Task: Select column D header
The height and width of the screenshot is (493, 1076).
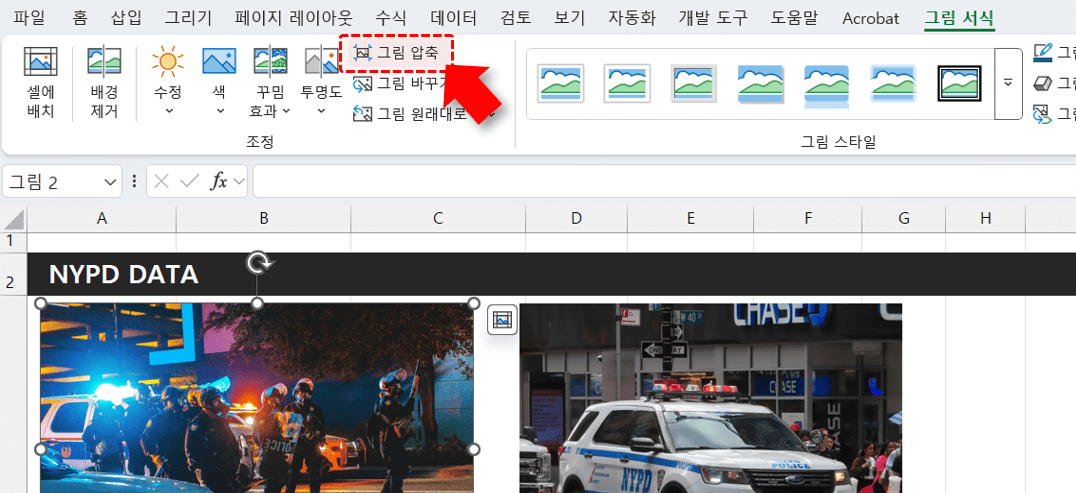Action: coord(576,218)
